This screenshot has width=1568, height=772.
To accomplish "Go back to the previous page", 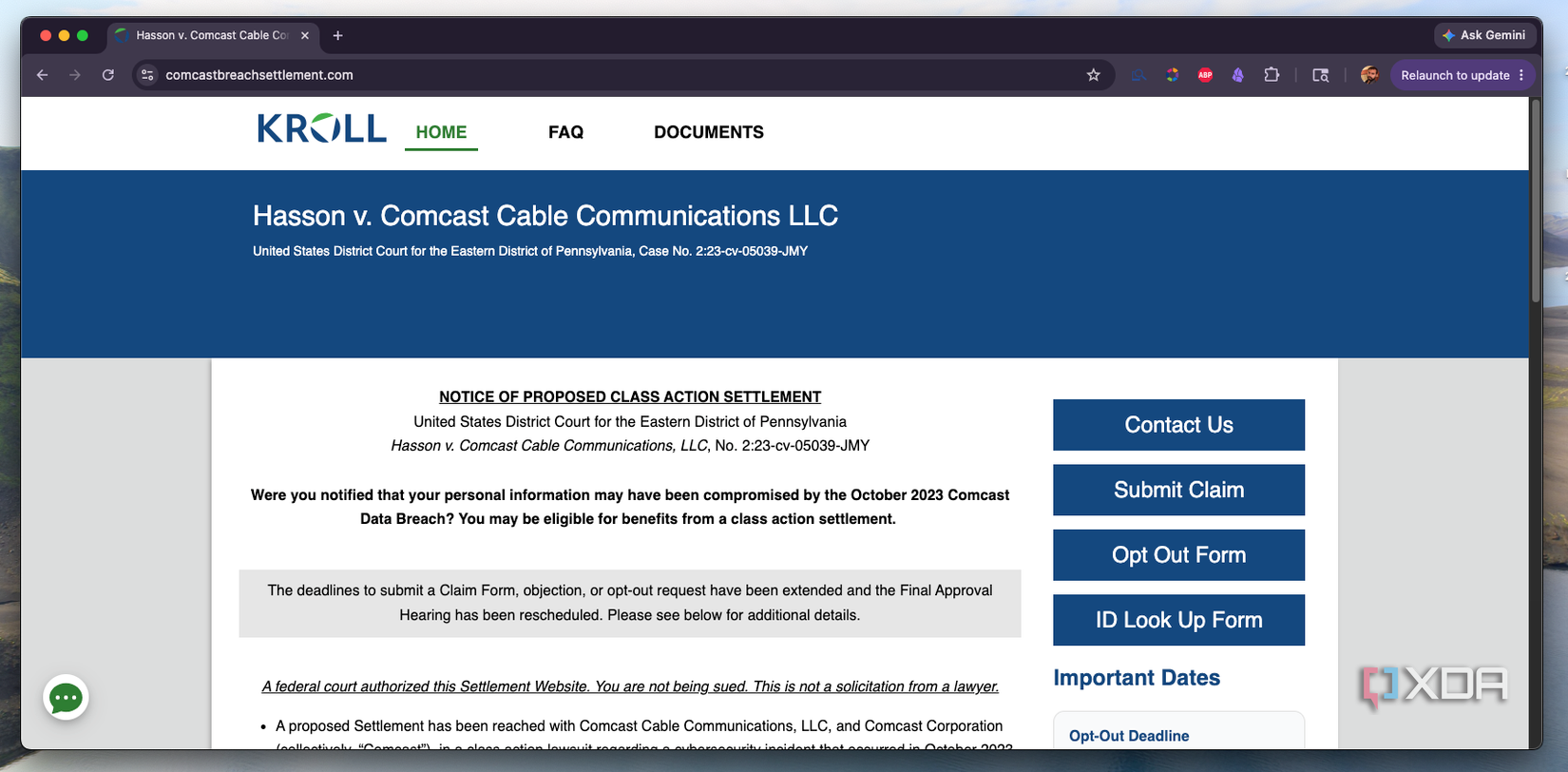I will point(43,75).
